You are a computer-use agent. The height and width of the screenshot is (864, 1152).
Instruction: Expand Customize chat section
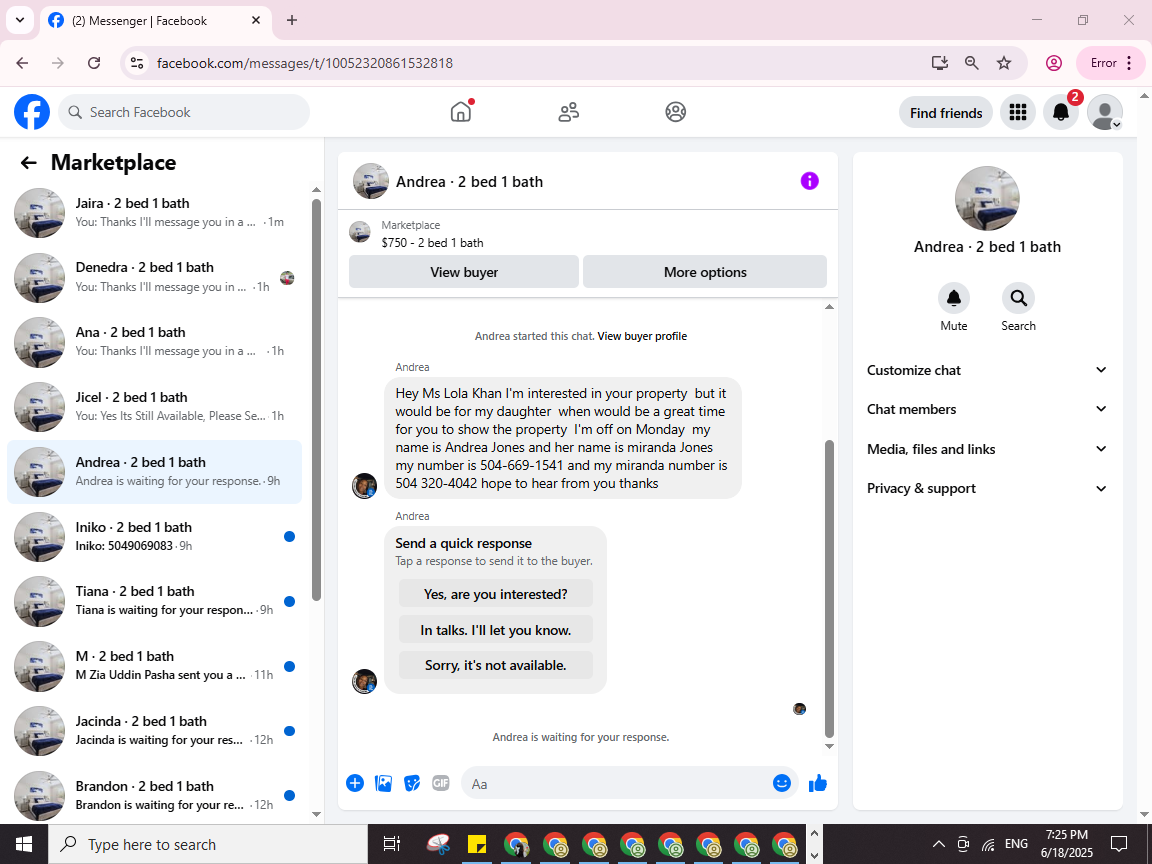pyautogui.click(x=987, y=370)
